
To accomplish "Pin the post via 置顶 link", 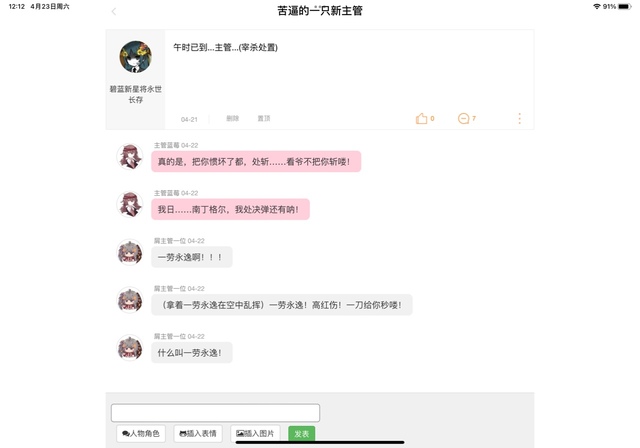I will click(264, 118).
